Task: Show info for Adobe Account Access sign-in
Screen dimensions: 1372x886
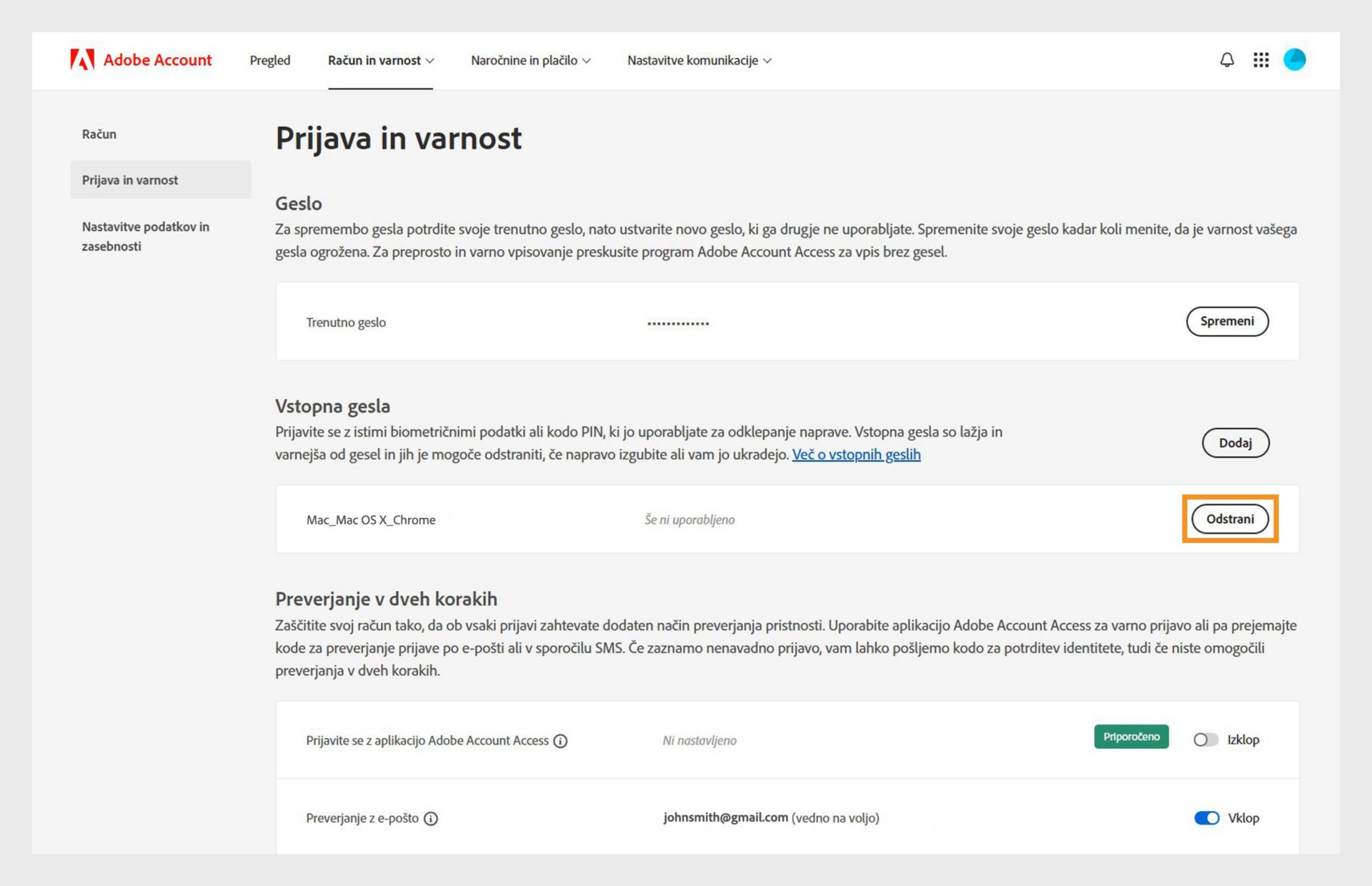Action: coord(561,741)
